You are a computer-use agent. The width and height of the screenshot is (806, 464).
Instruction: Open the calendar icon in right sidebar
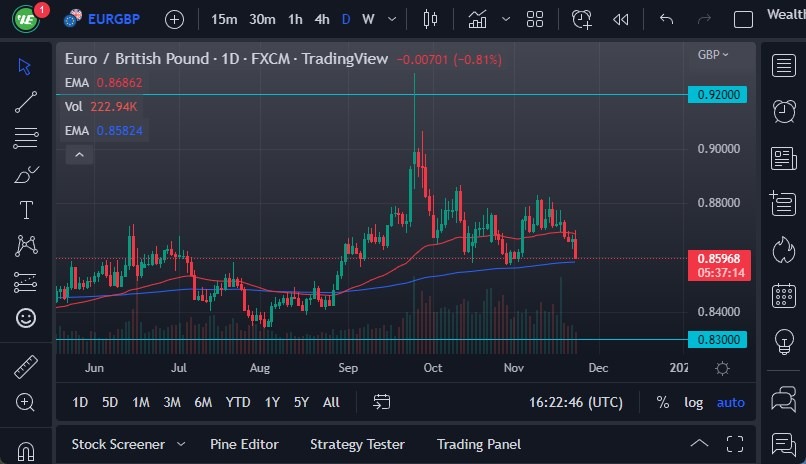(x=784, y=295)
